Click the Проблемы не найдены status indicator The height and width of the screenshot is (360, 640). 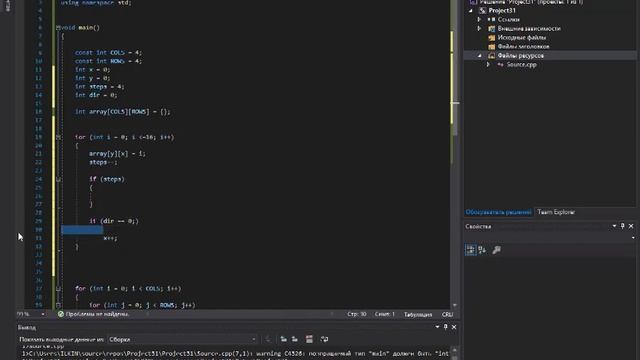pos(97,314)
